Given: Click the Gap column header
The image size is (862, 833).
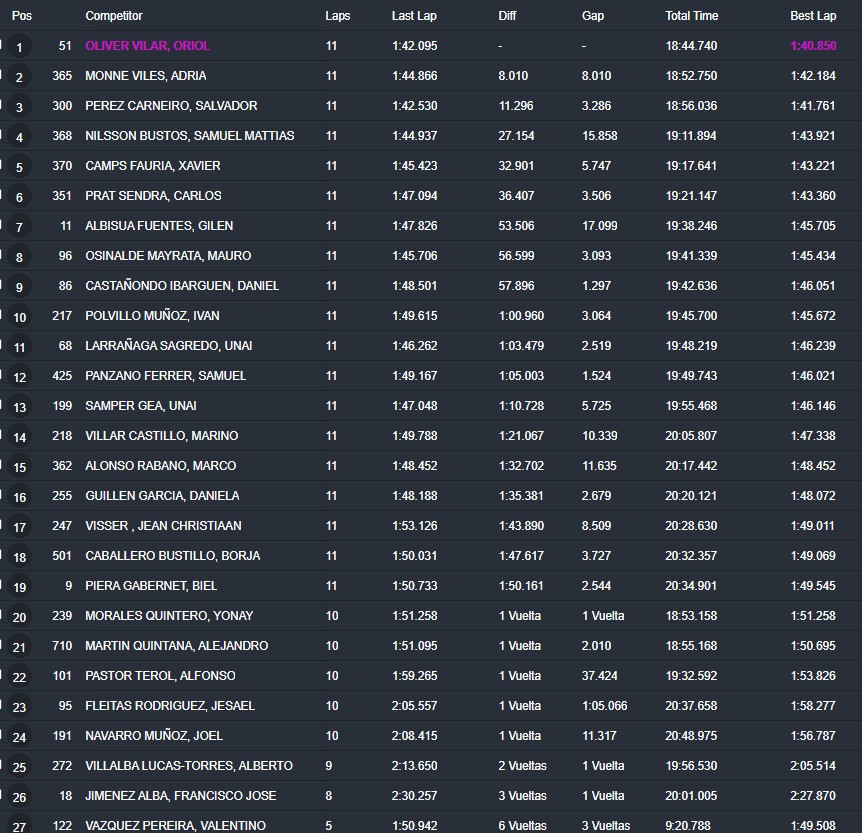Looking at the screenshot, I should point(593,15).
